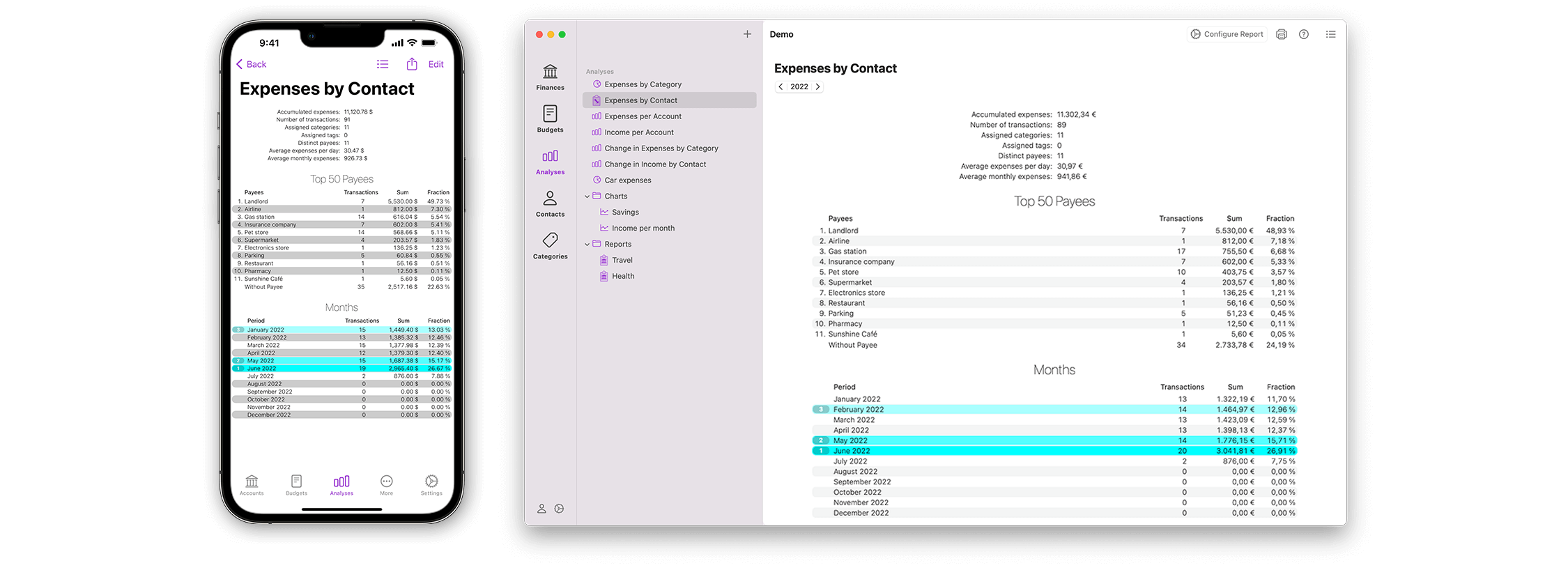Viewport: 1568px width, 570px height.
Task: Click Airline payee row in Mac report
Action: click(x=1054, y=241)
